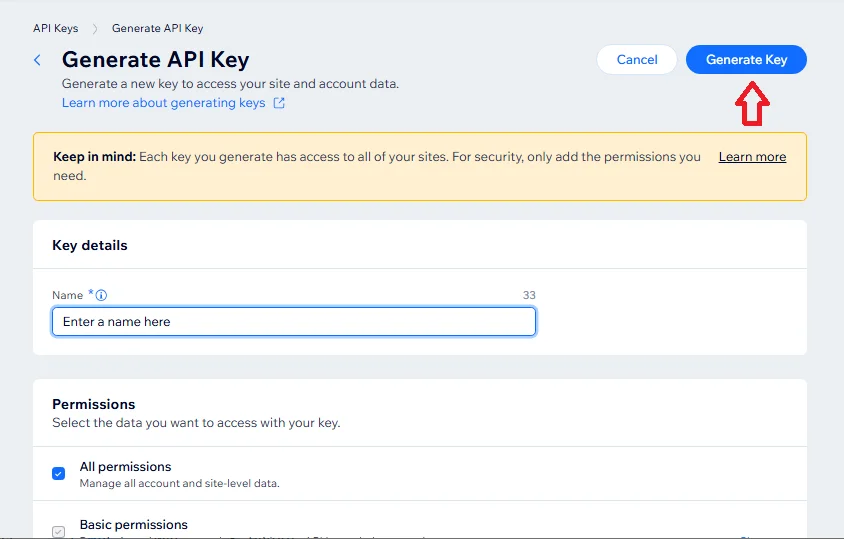Image resolution: width=844 pixels, height=539 pixels.
Task: Go to API Keys breadcrumb
Action: (55, 28)
